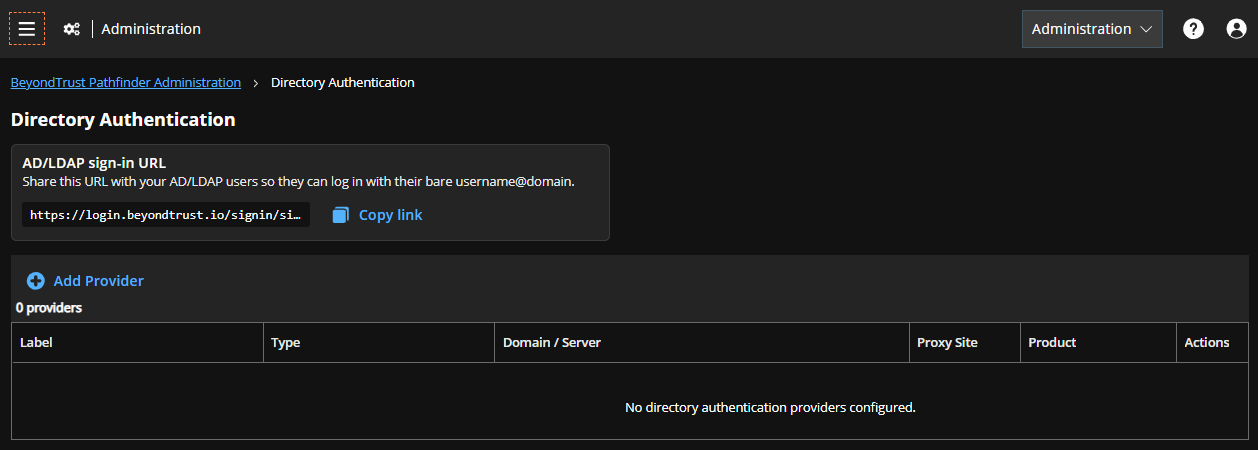Click the Administration title in header
Viewport: 1258px width, 450px height.
click(x=151, y=29)
